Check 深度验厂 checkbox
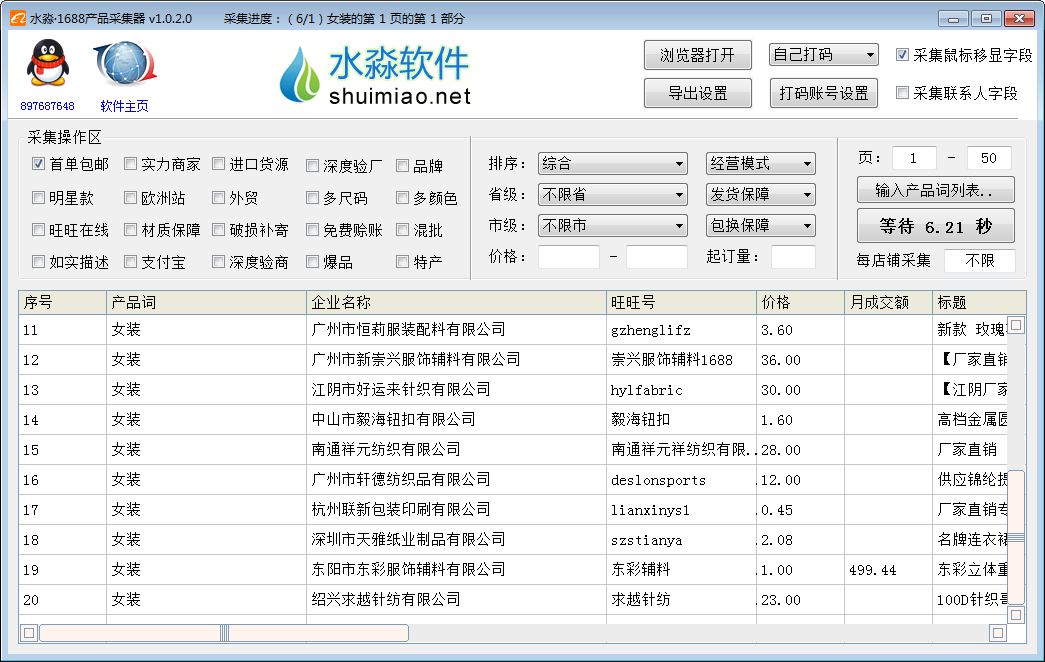This screenshot has width=1045, height=662. 313,165
